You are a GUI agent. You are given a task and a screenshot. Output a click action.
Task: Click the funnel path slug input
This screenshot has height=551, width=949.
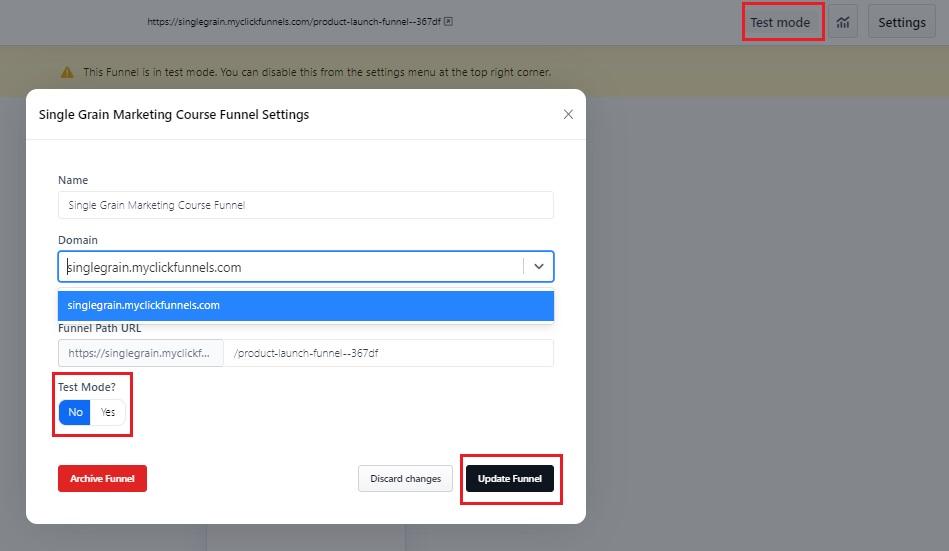(x=388, y=353)
